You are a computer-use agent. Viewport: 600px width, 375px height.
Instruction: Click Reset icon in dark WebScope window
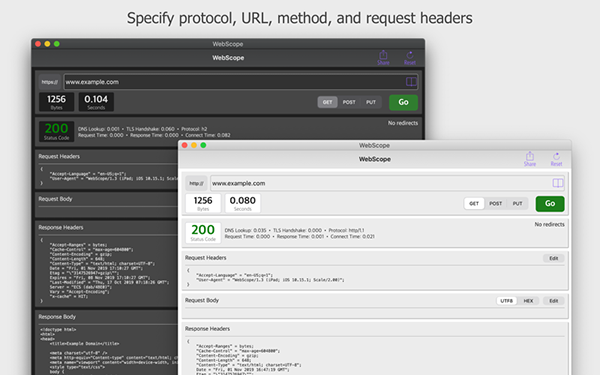(410, 58)
